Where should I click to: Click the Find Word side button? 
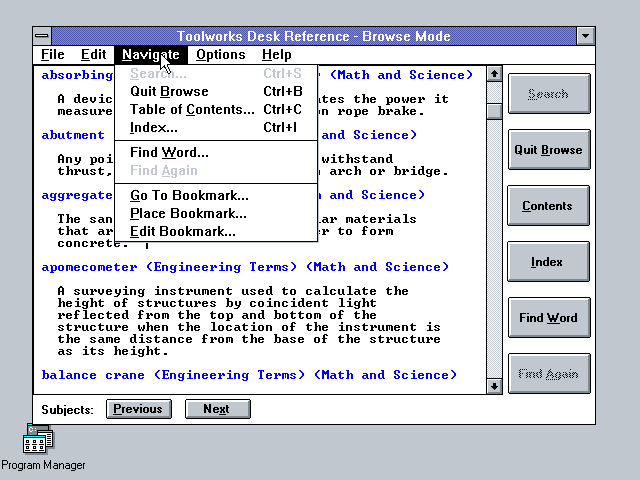click(549, 318)
